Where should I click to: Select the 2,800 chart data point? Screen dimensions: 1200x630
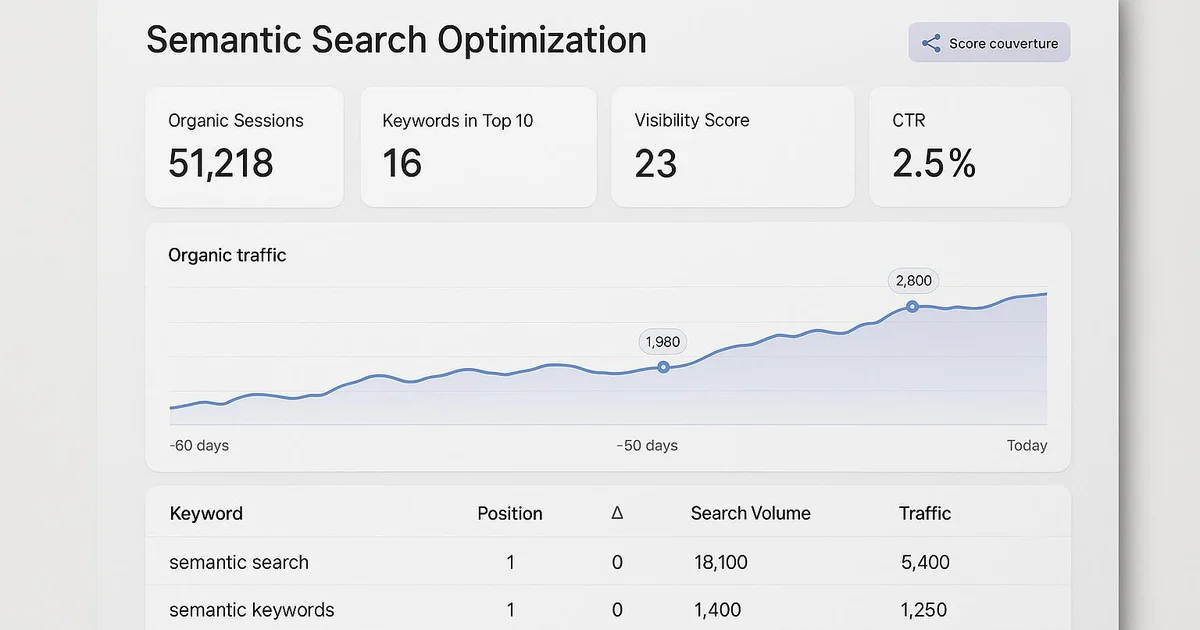[x=912, y=306]
